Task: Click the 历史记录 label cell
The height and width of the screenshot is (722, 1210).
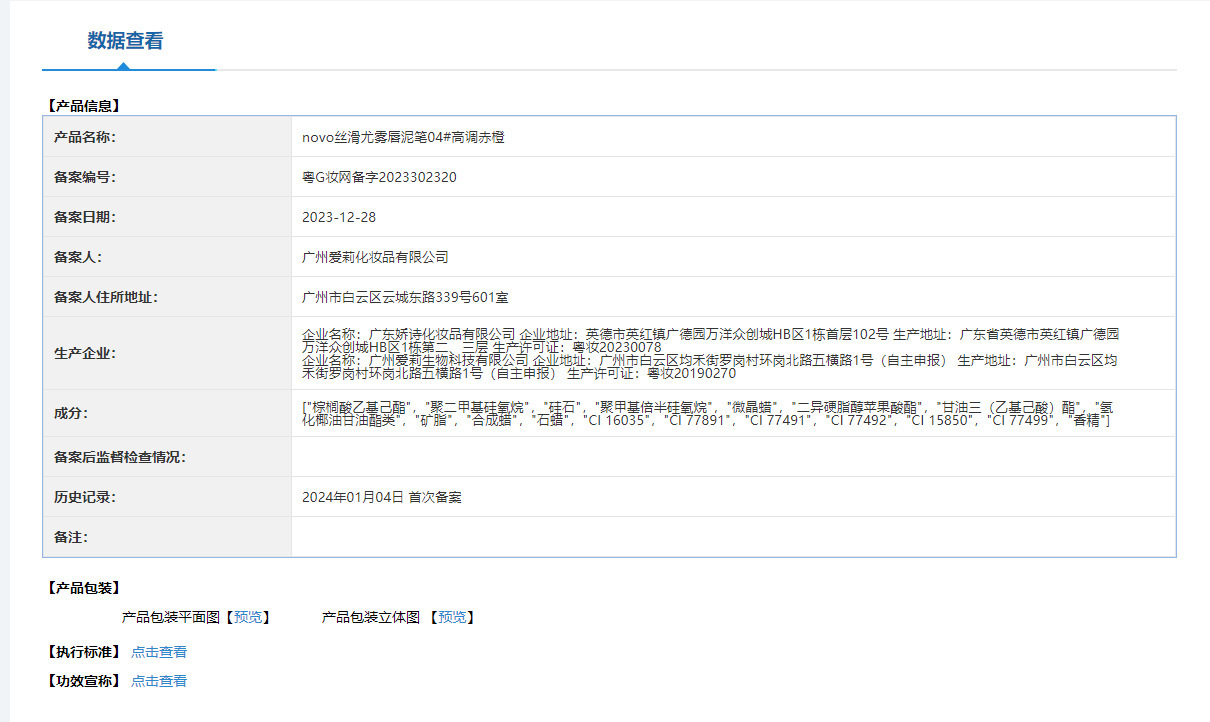Action: click(x=167, y=497)
